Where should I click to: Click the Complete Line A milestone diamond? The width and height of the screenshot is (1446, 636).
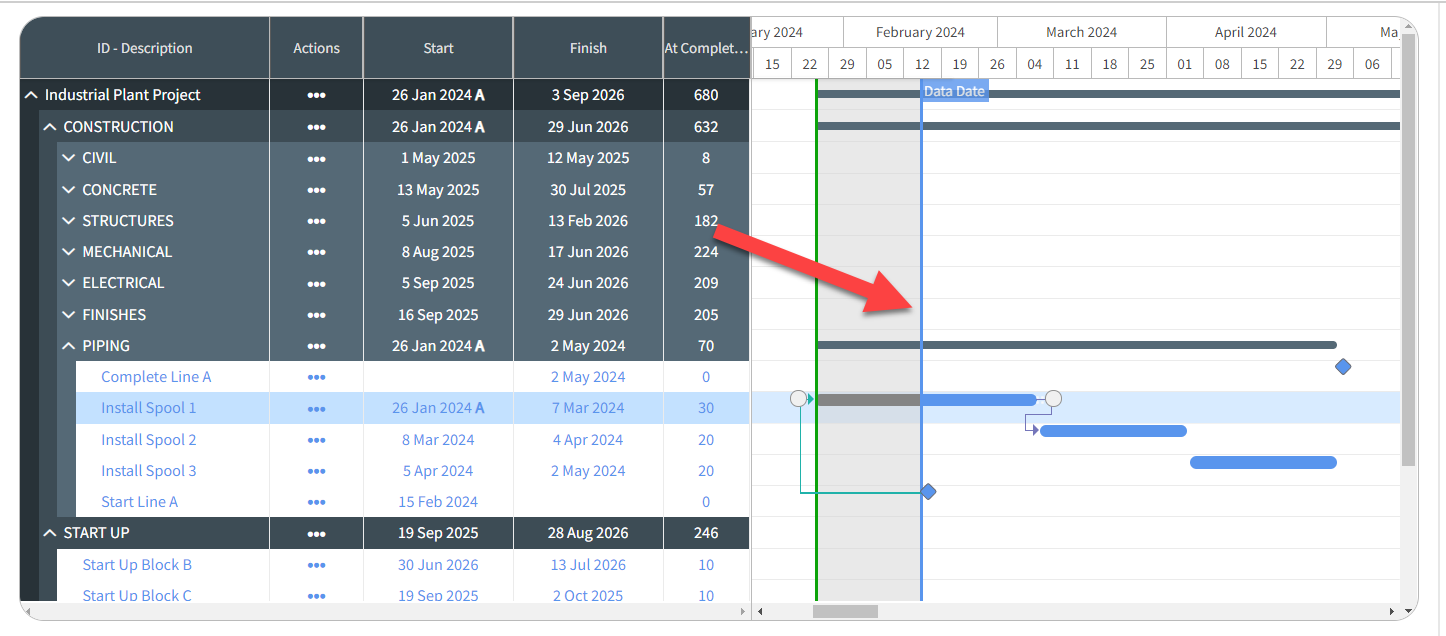[x=1343, y=367]
